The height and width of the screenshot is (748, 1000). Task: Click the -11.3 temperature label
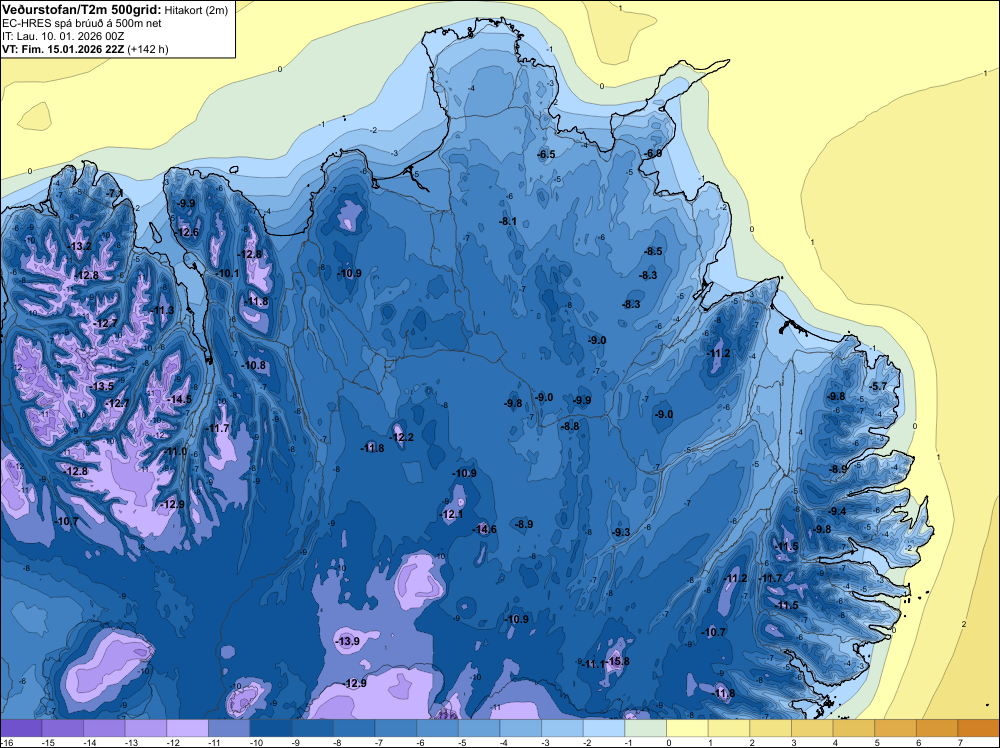162,310
